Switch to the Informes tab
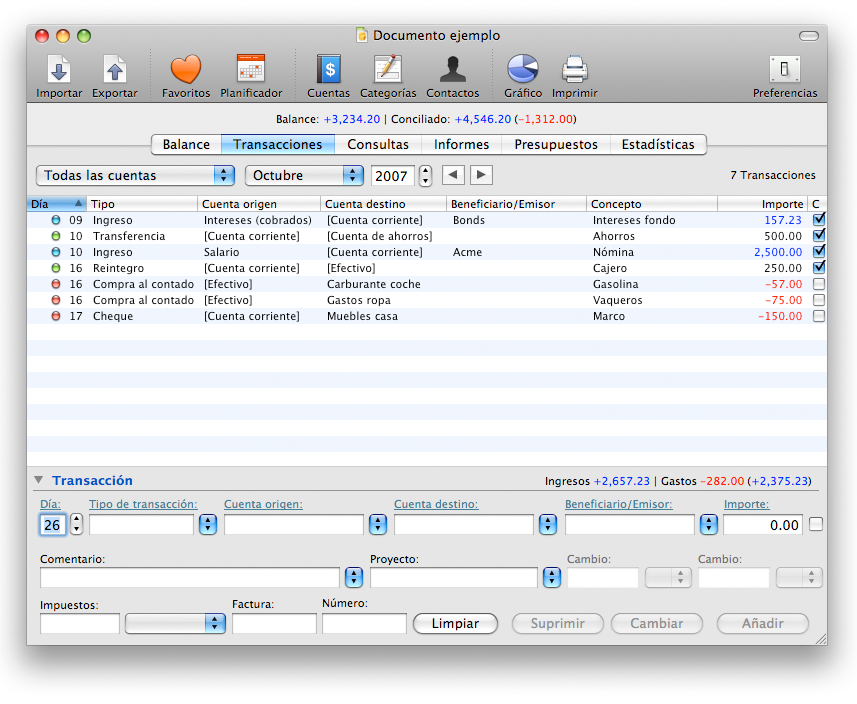This screenshot has height=704, width=857. click(461, 144)
